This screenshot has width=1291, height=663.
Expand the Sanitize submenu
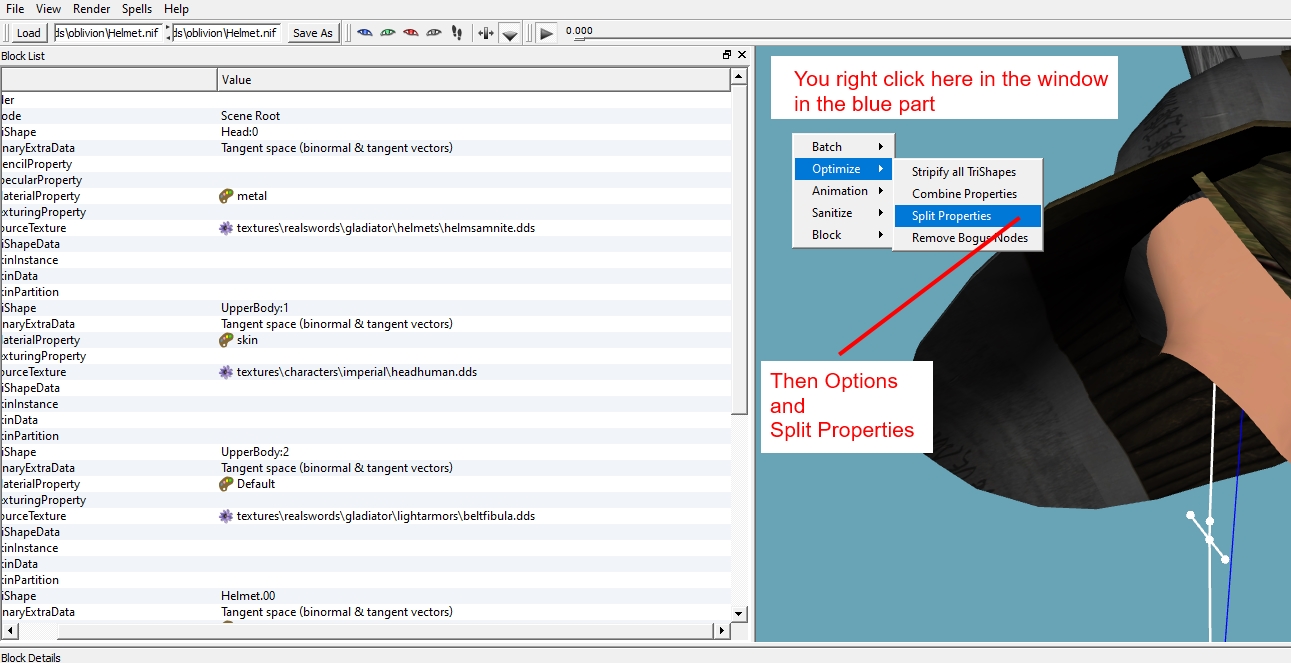click(x=843, y=213)
